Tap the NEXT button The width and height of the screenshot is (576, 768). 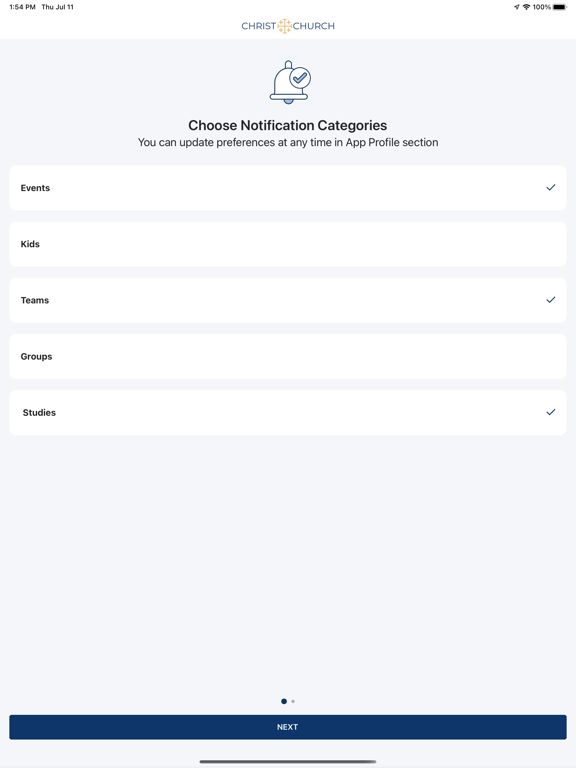pos(288,727)
